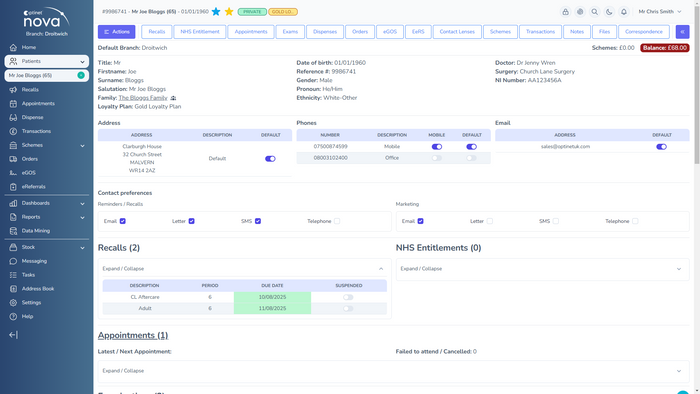Toggle dark mode with the moon icon
700x394 pixels.
[609, 12]
